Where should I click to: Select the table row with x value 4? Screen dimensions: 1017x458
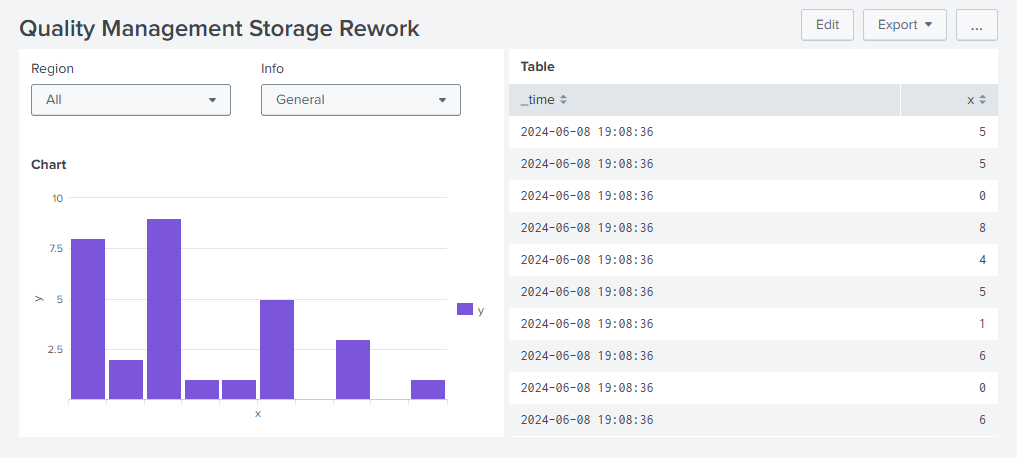[x=752, y=260]
